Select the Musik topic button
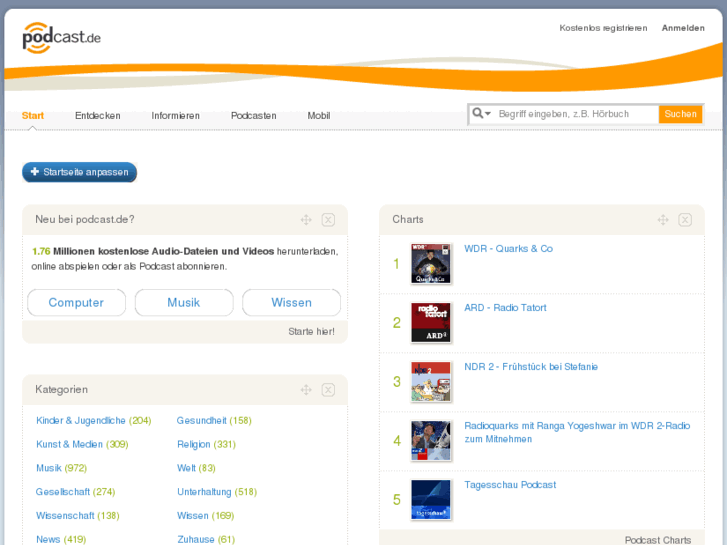Viewport: 727px width, 545px height. click(x=184, y=302)
